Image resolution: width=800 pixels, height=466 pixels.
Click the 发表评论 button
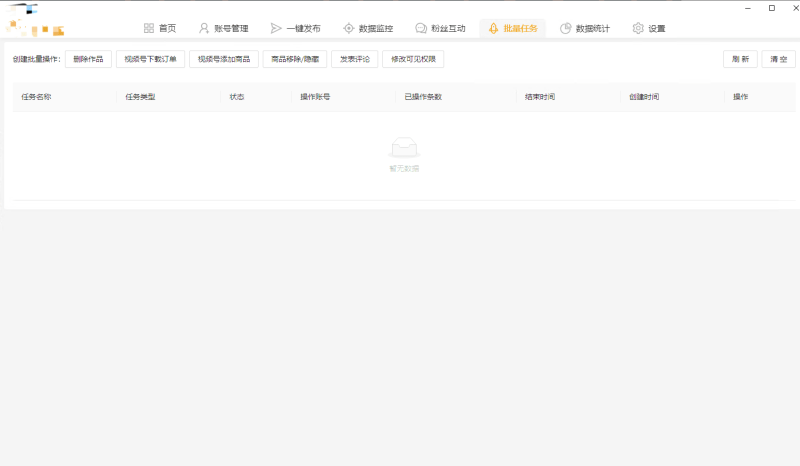[355, 59]
